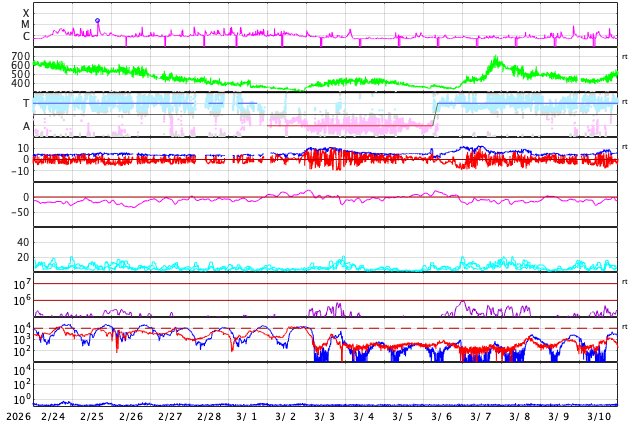Click the X flare class label

pyautogui.click(x=26, y=13)
